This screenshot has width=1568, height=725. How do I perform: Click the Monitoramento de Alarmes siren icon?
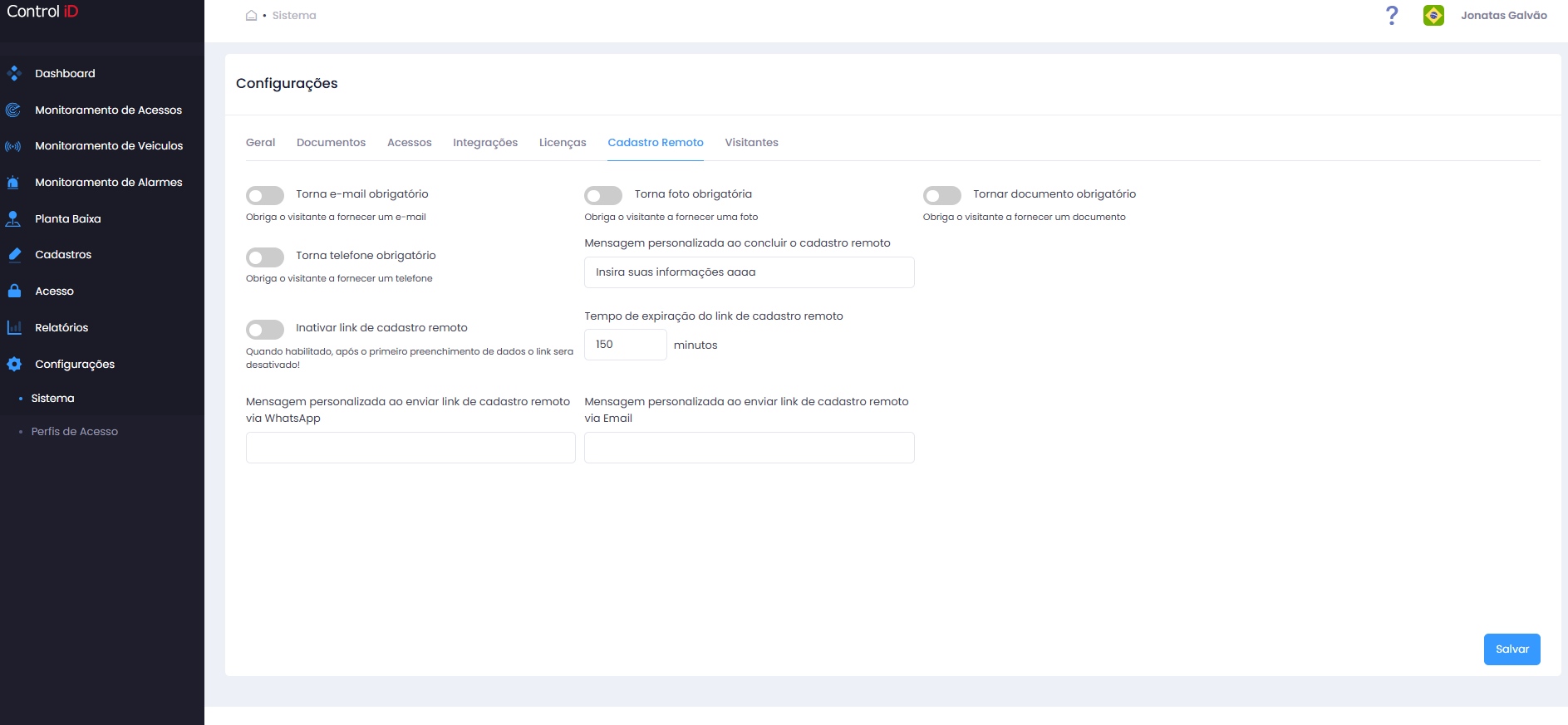point(13,183)
